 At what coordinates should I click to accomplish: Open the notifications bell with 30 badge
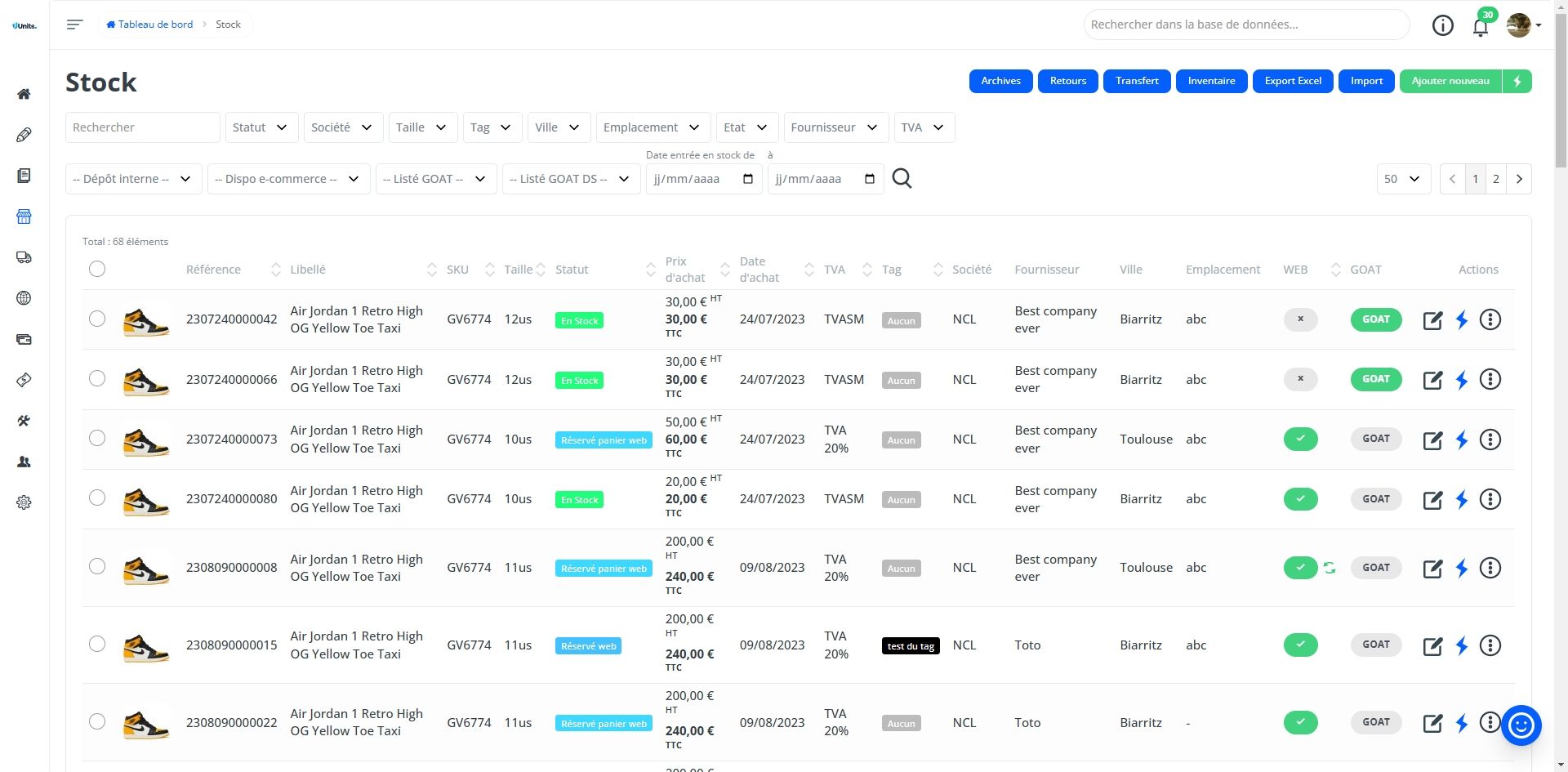[1481, 26]
